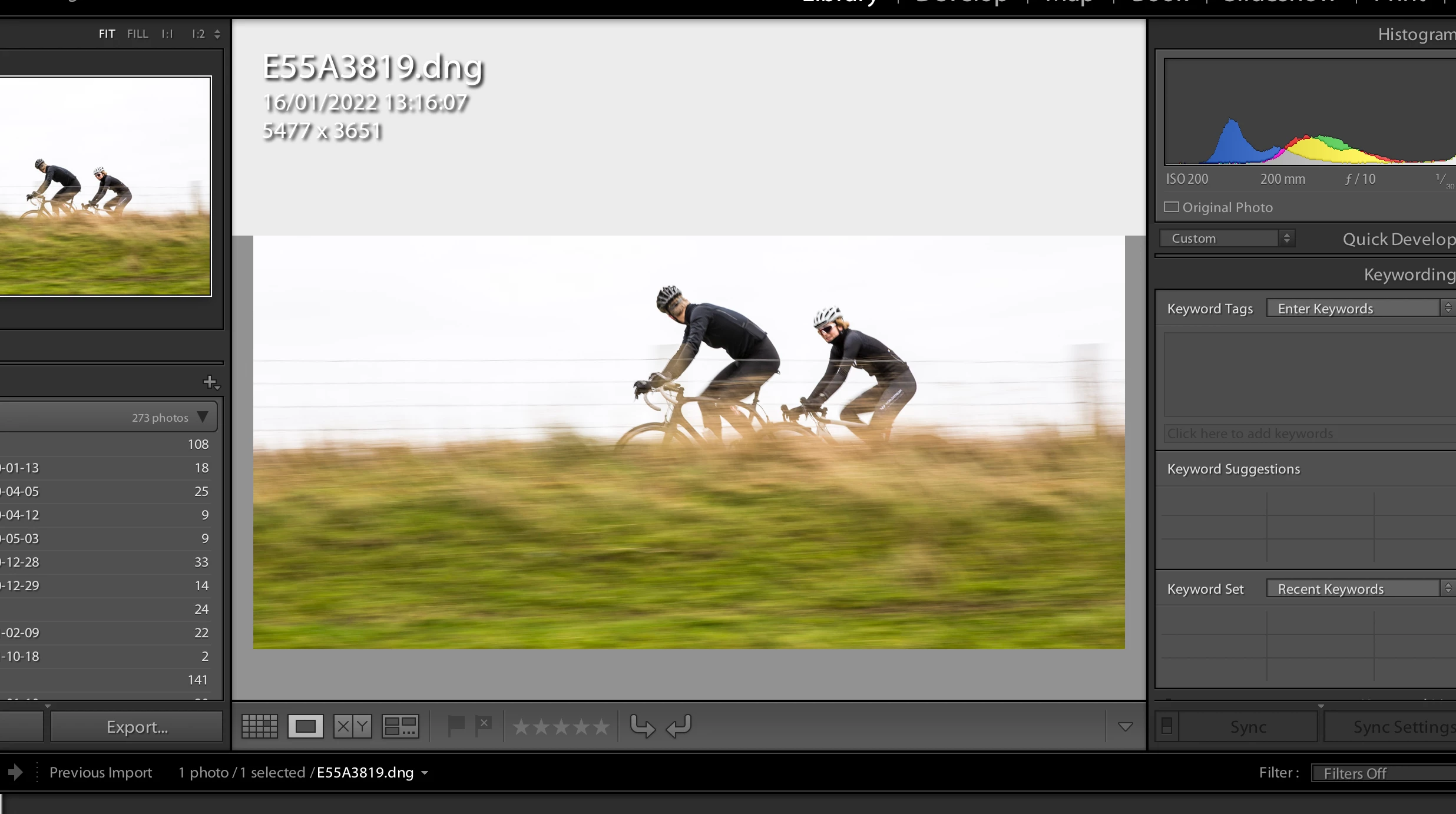
Task: Enable the Original Photo checkbox
Action: click(1172, 207)
